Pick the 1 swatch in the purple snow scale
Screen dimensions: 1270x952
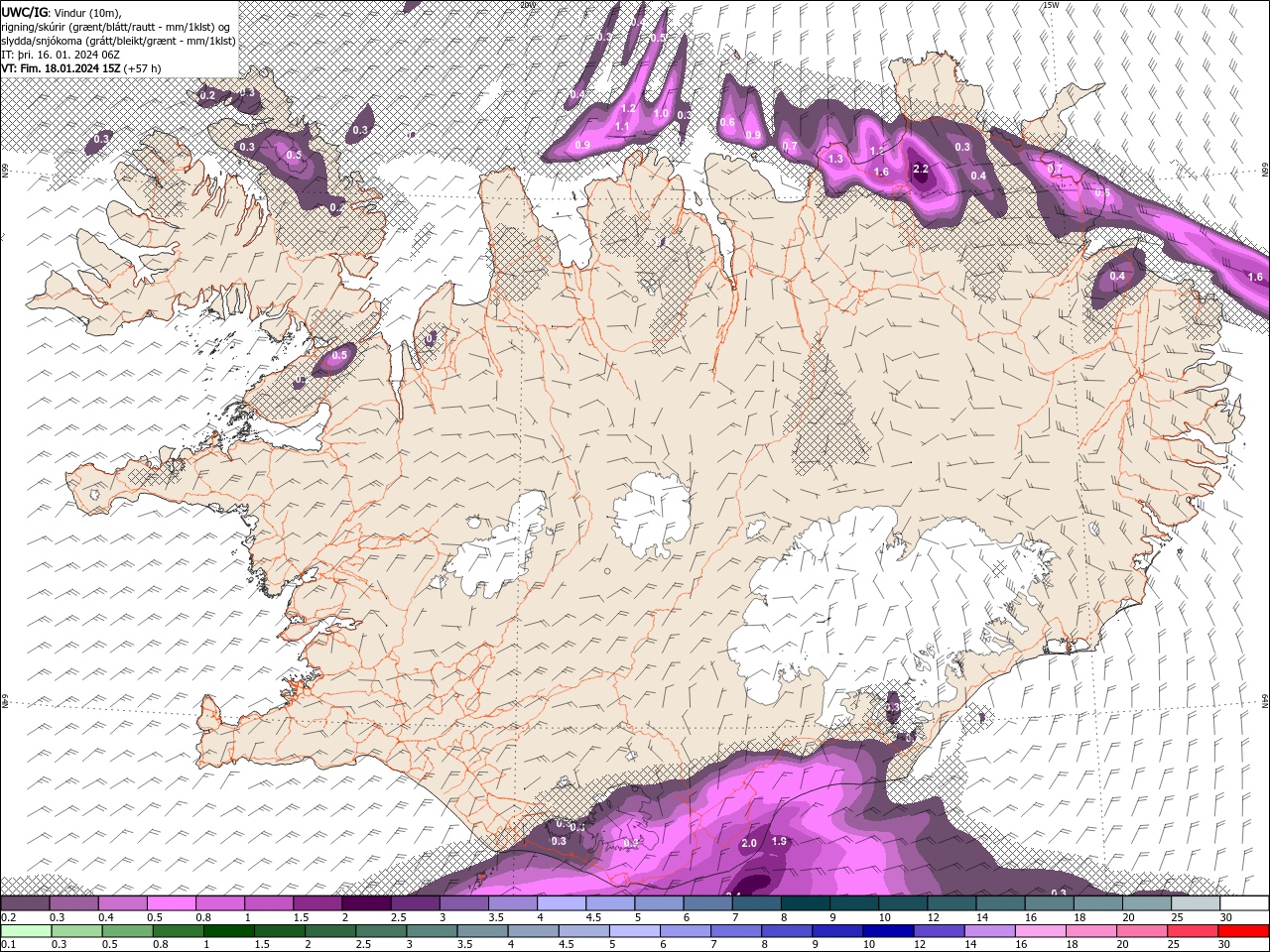(x=268, y=903)
